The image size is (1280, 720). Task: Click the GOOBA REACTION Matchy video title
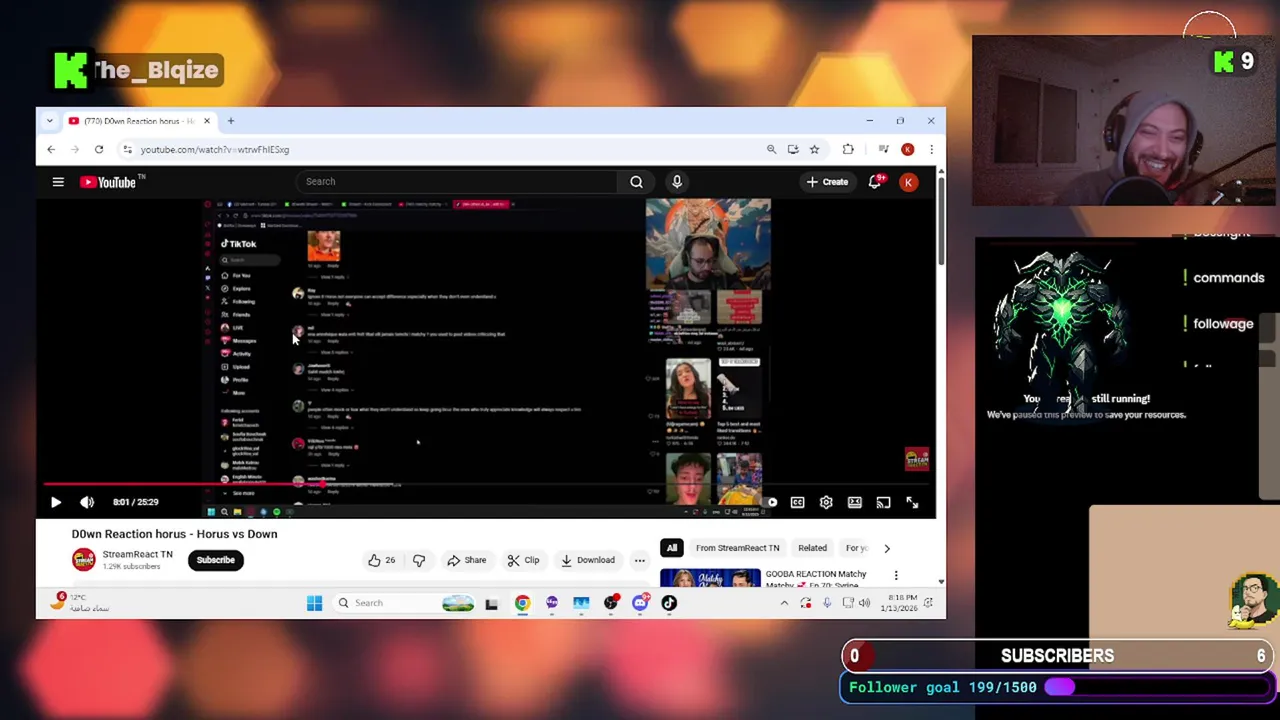816,578
